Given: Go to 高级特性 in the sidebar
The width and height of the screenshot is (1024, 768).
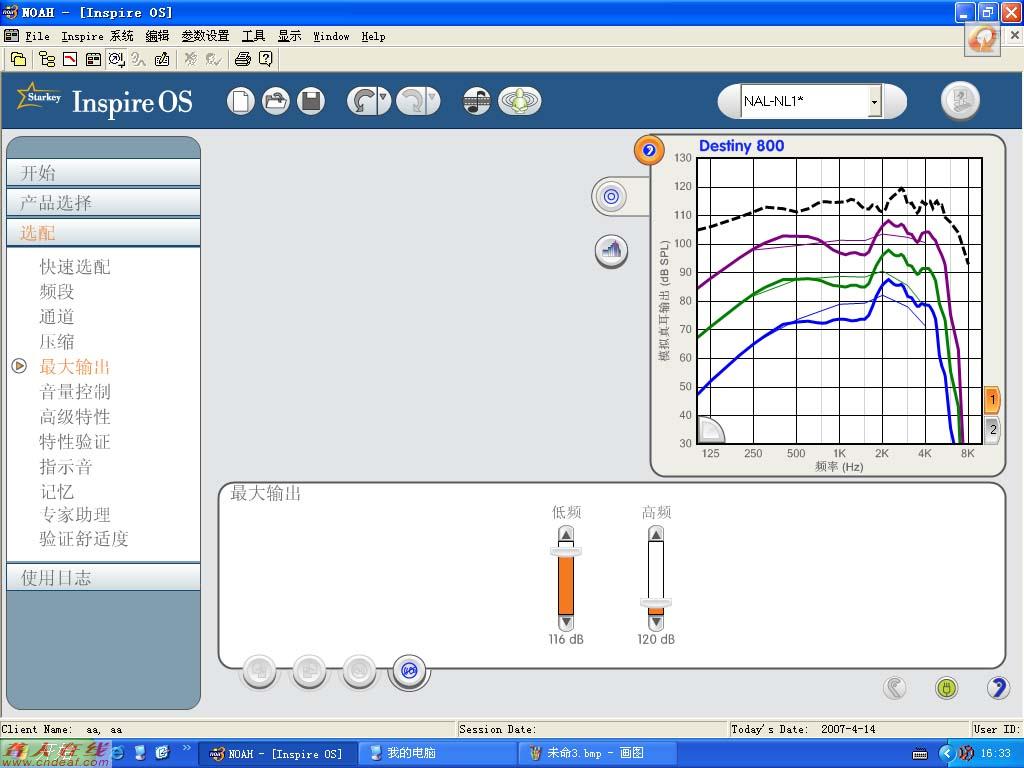Looking at the screenshot, I should (x=75, y=417).
